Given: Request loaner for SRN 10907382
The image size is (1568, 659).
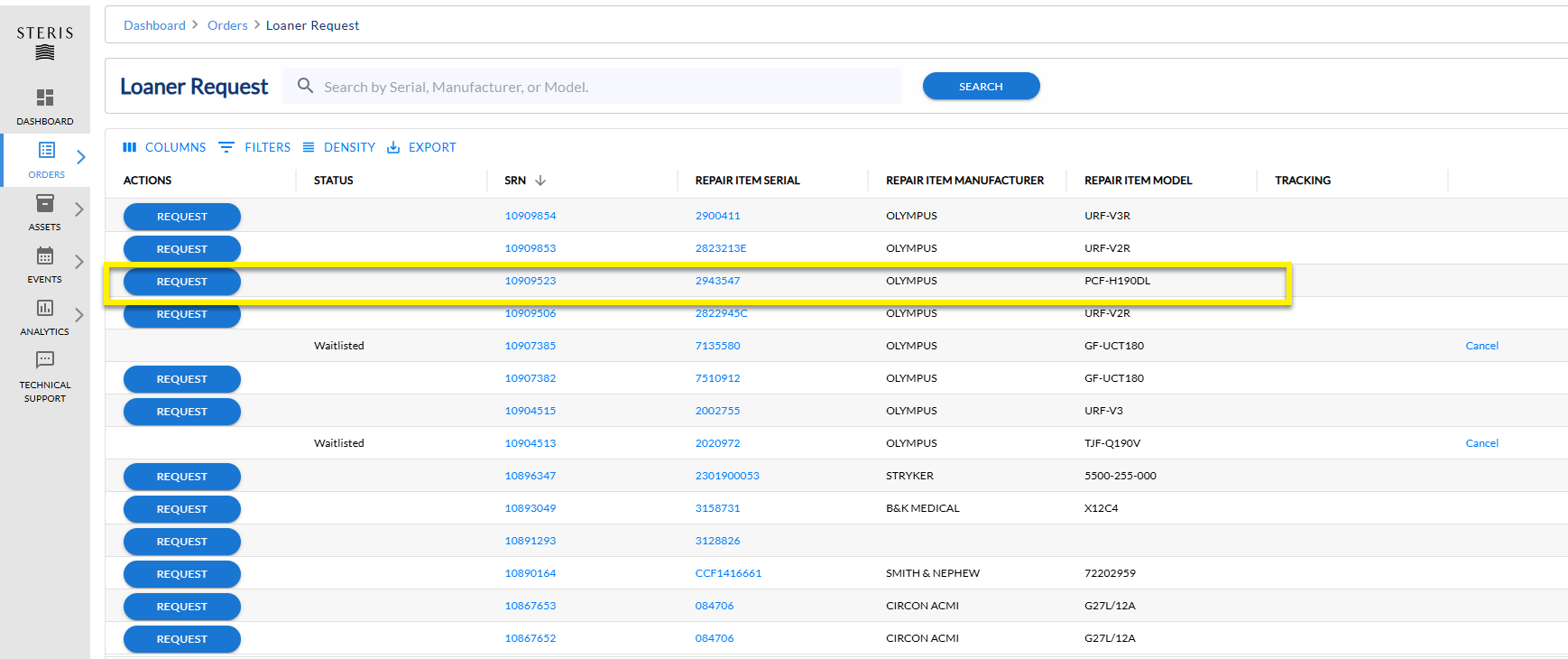Looking at the screenshot, I should [182, 379].
